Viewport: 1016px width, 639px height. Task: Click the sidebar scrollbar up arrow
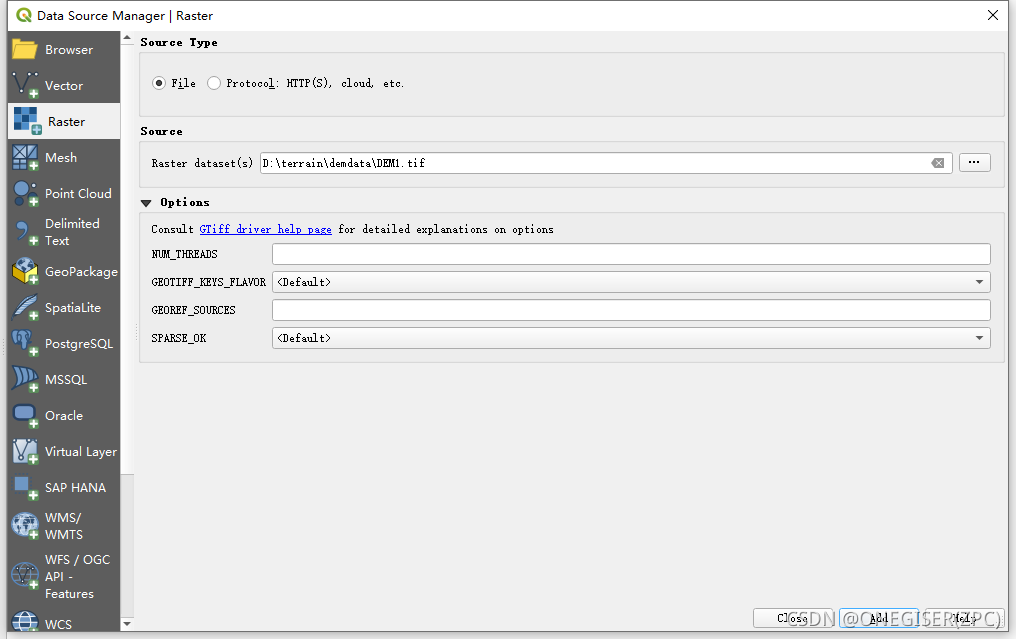[127, 38]
